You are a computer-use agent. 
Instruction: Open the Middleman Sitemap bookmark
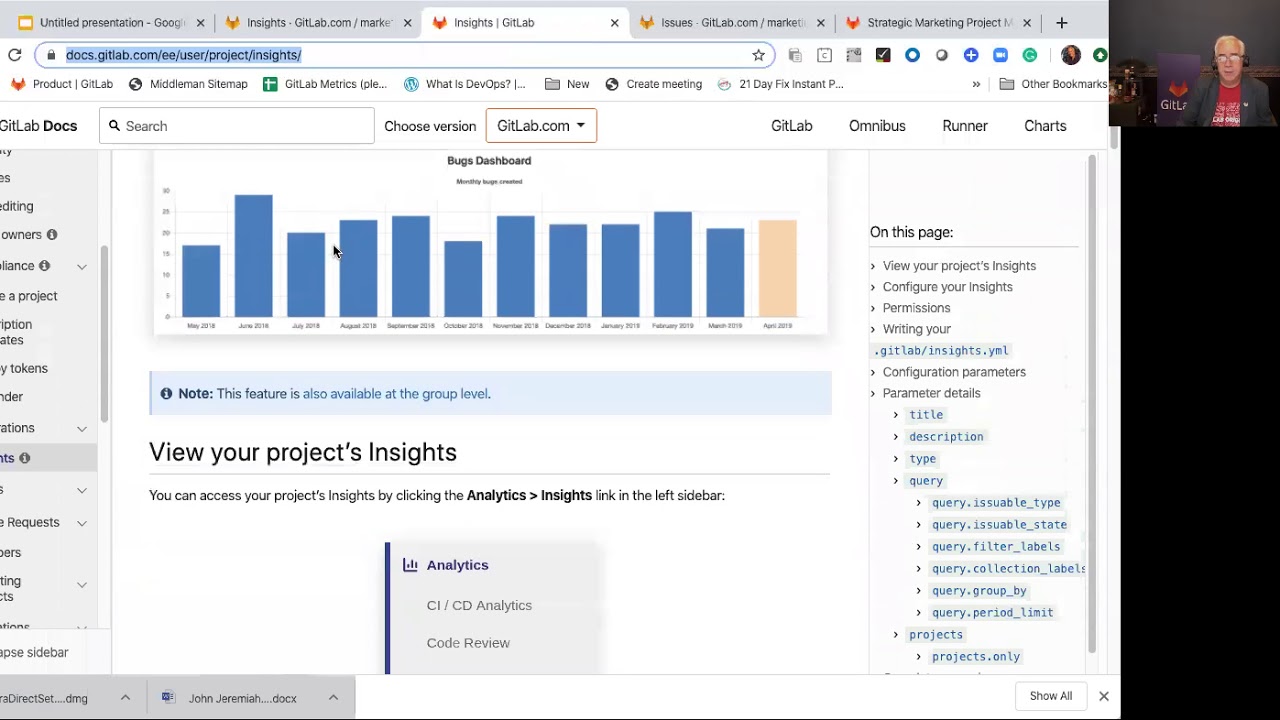(188, 84)
